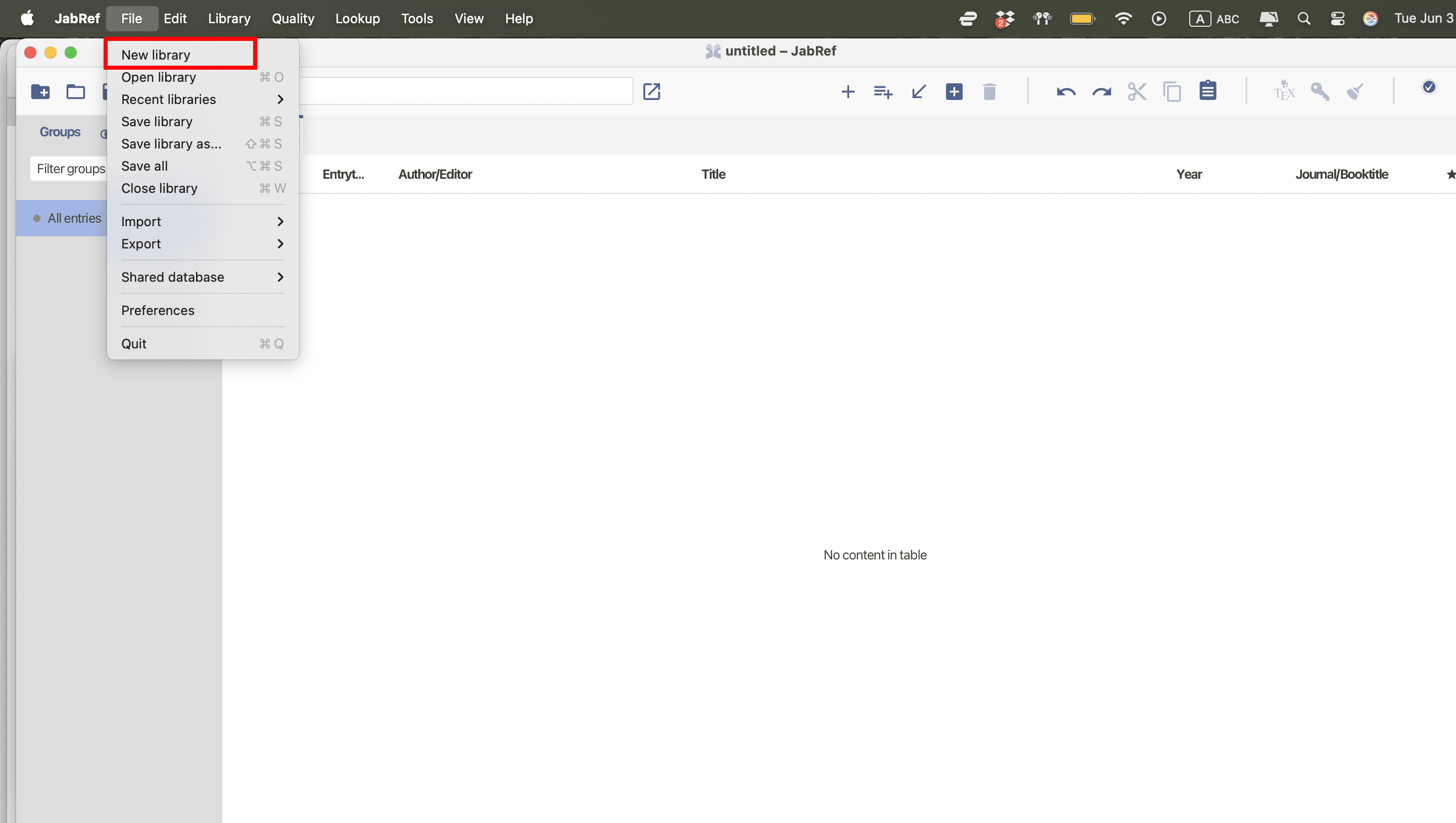Click New entry from plain text icon
The height and width of the screenshot is (823, 1456).
click(x=883, y=91)
